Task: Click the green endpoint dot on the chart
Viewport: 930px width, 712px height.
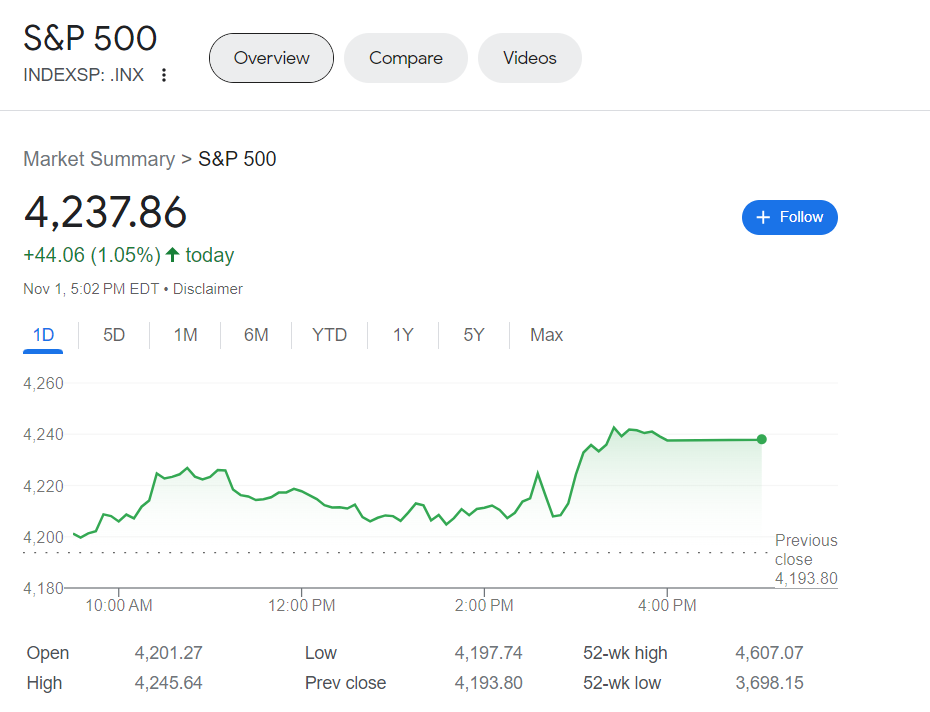Action: pos(762,439)
